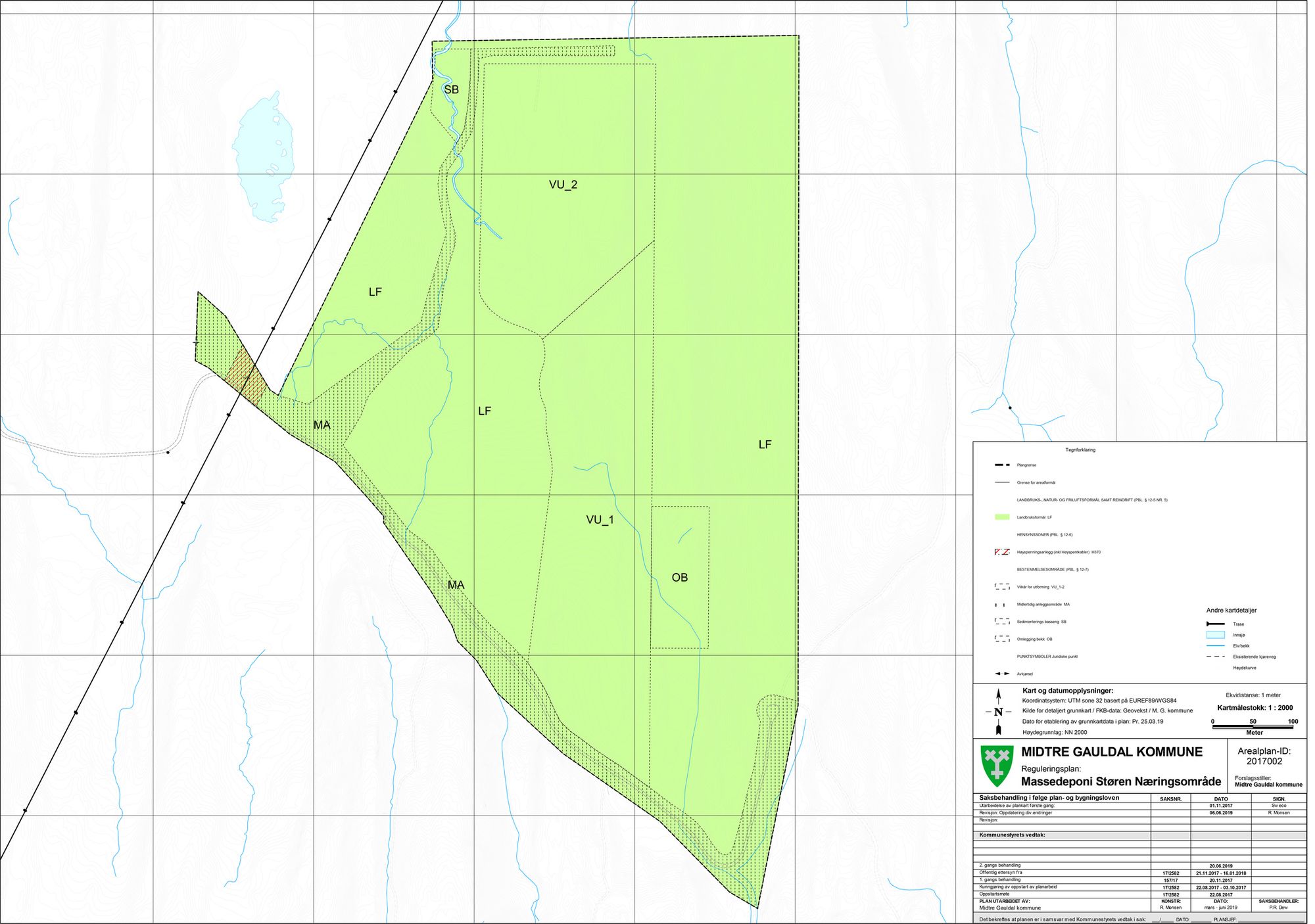Image resolution: width=1315 pixels, height=924 pixels.
Task: Click the light blue Innsjø legend swatch
Action: (1215, 635)
